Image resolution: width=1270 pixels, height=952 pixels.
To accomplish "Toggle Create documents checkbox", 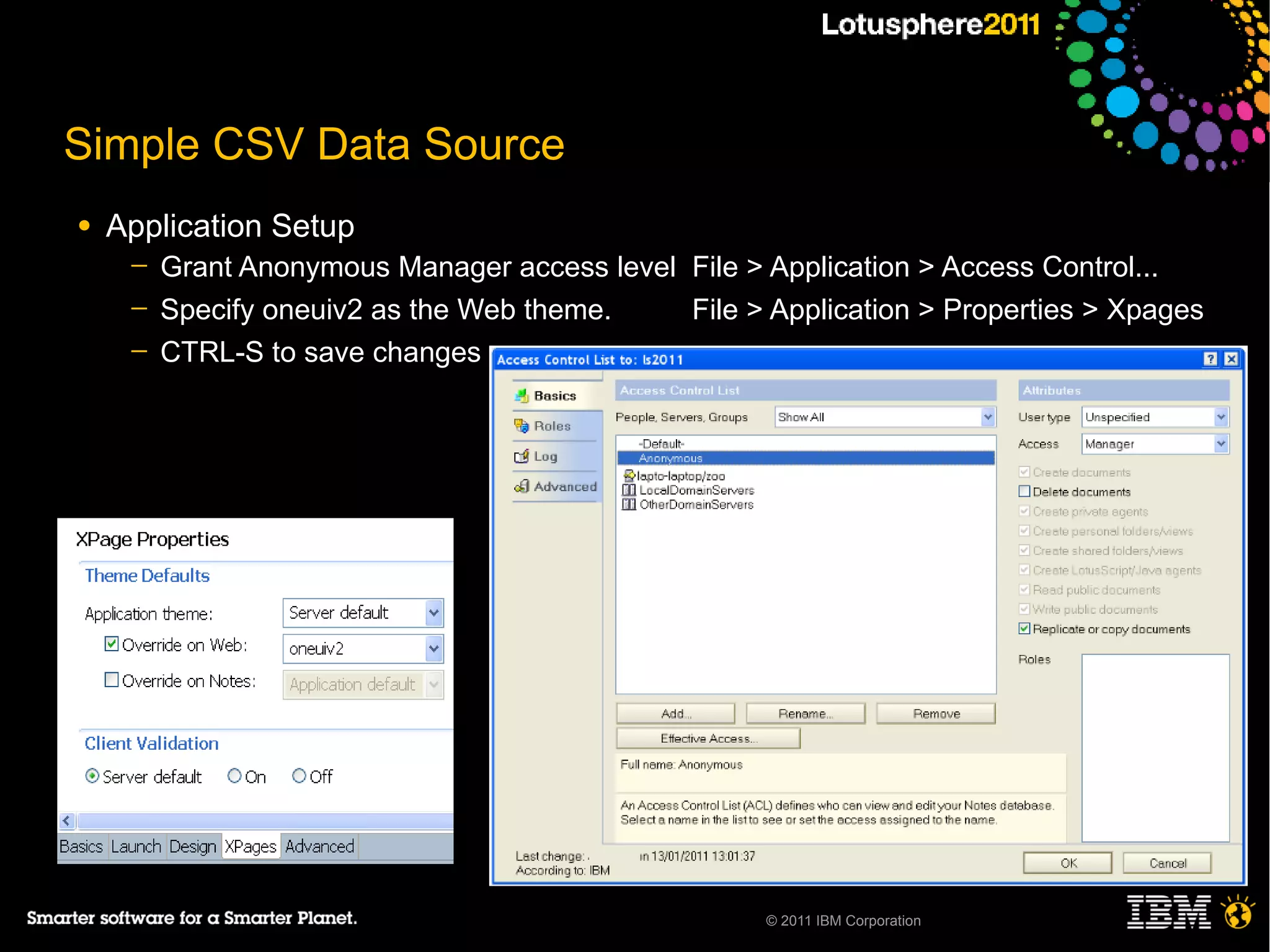I will tap(1024, 472).
